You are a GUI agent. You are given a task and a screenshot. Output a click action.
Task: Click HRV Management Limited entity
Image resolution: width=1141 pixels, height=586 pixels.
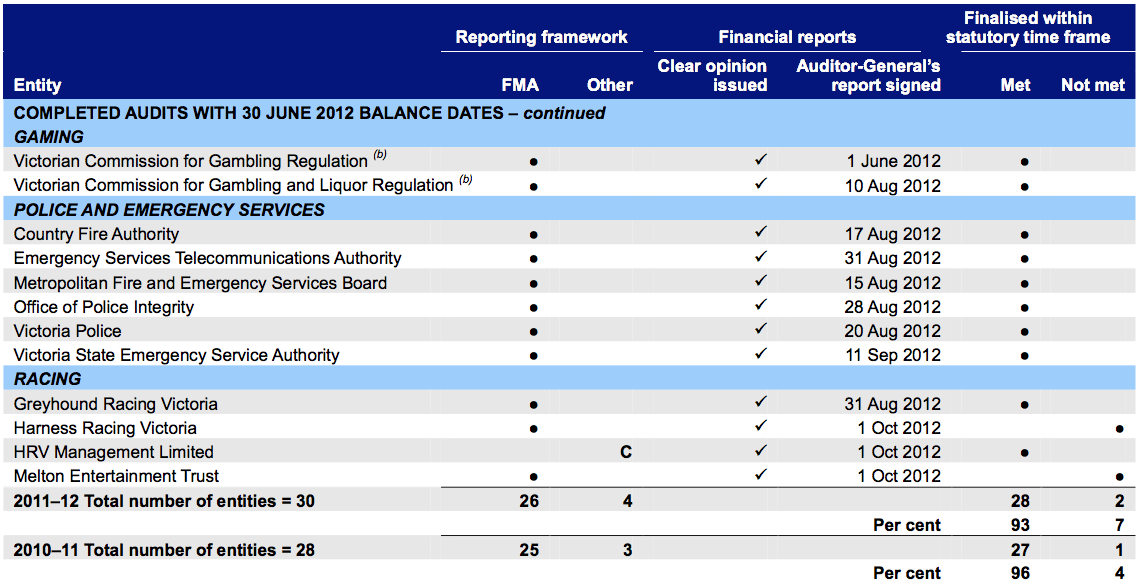coord(114,452)
